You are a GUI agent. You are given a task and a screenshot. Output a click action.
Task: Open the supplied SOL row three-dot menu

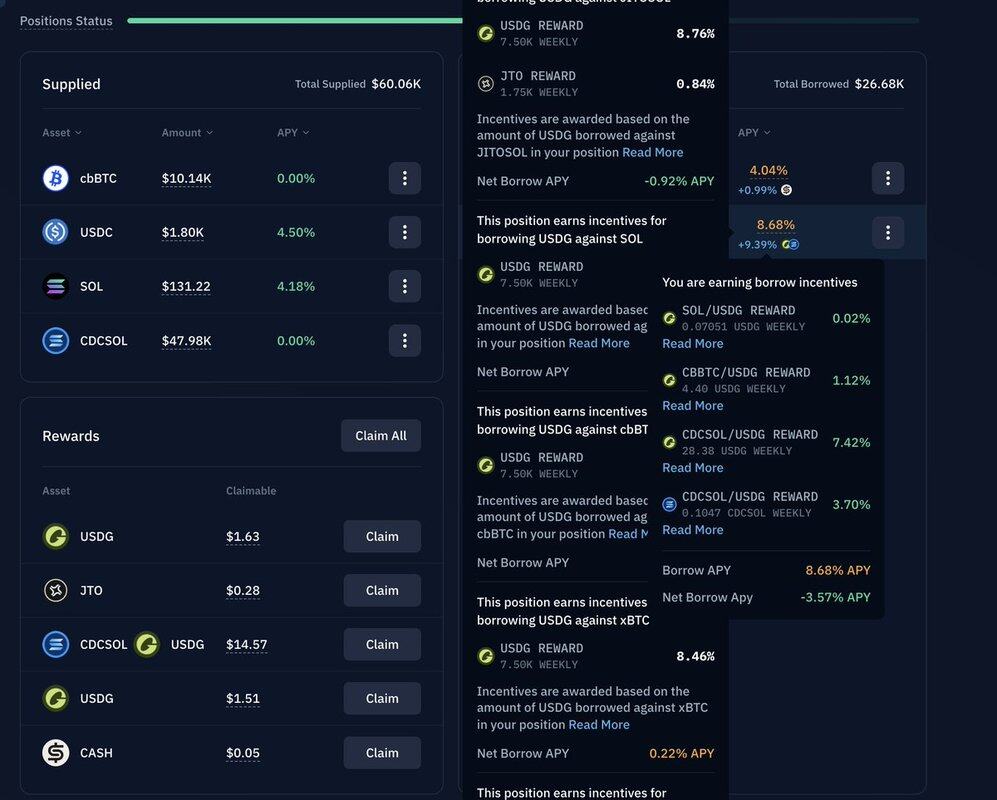[404, 286]
